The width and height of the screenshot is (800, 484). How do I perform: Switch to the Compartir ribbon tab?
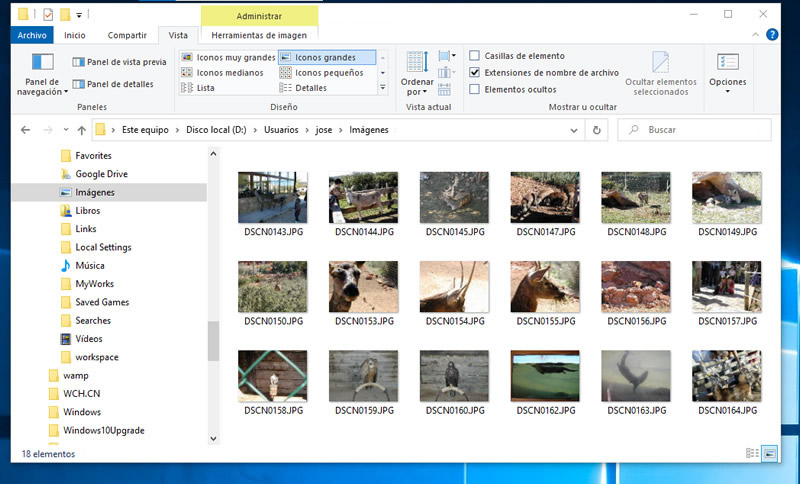(126, 35)
